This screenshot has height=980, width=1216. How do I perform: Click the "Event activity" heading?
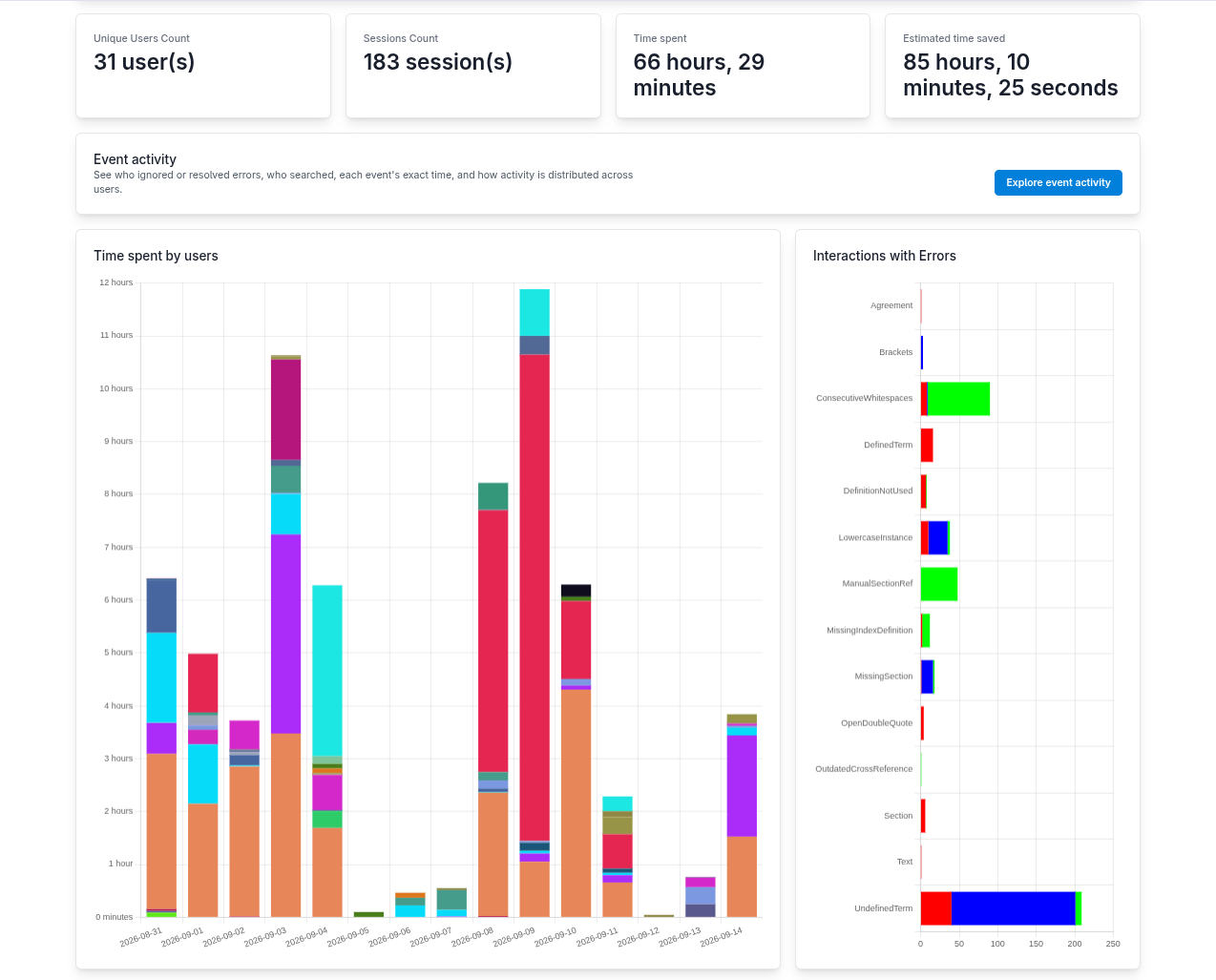point(135,159)
